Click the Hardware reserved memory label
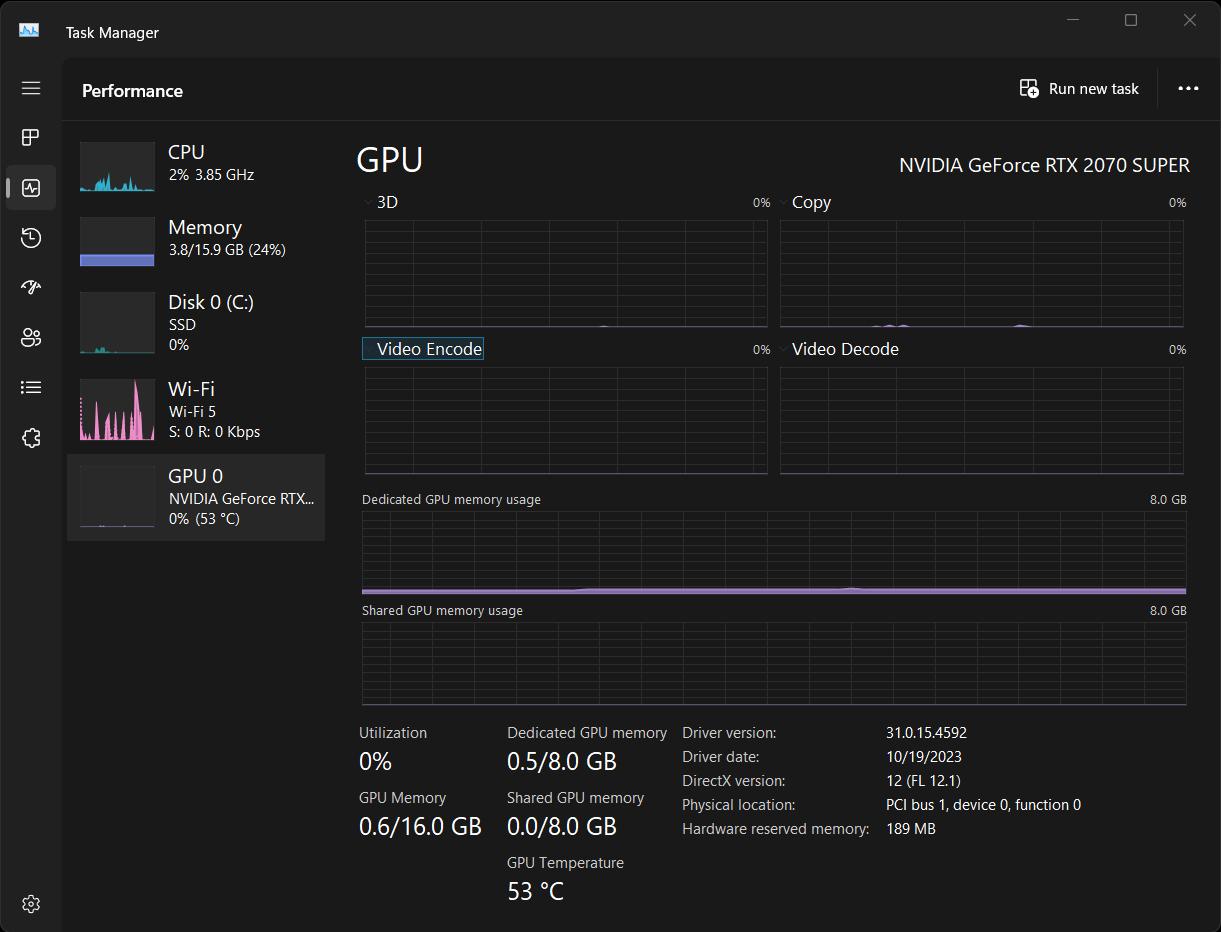This screenshot has height=932, width=1221. [x=775, y=829]
